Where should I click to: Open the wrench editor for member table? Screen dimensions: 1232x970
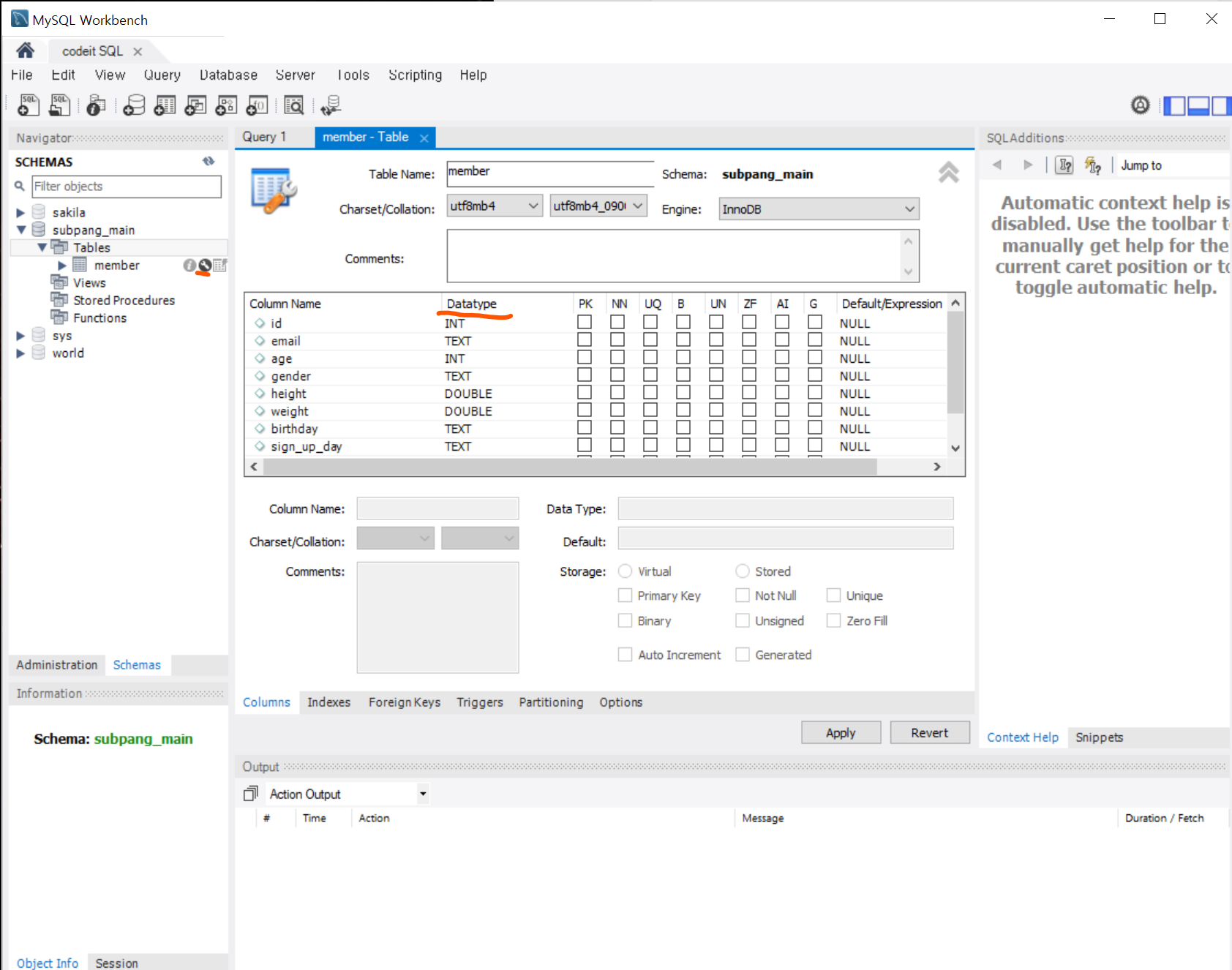pyautogui.click(x=205, y=266)
